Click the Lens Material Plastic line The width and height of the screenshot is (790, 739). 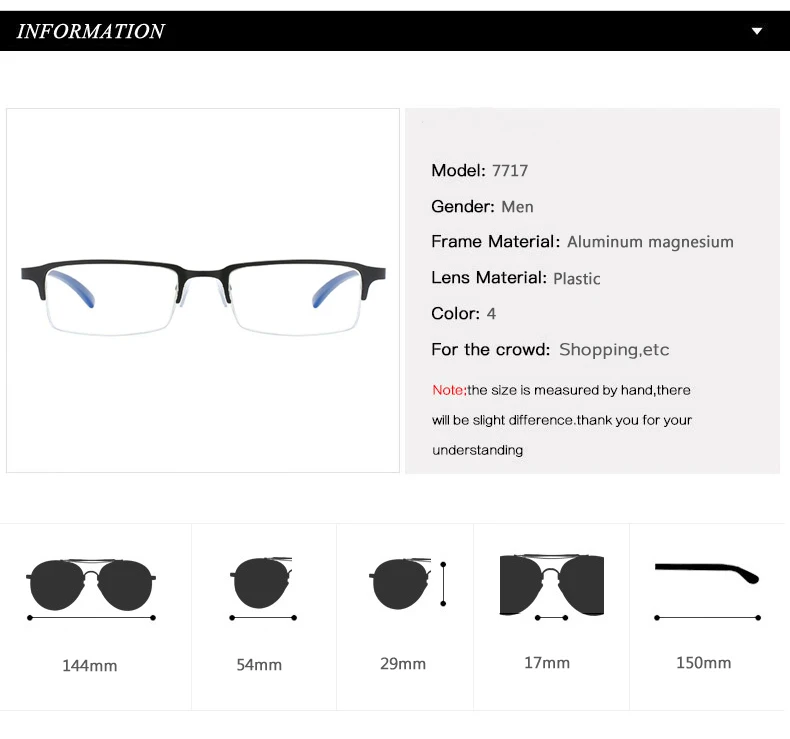click(516, 278)
